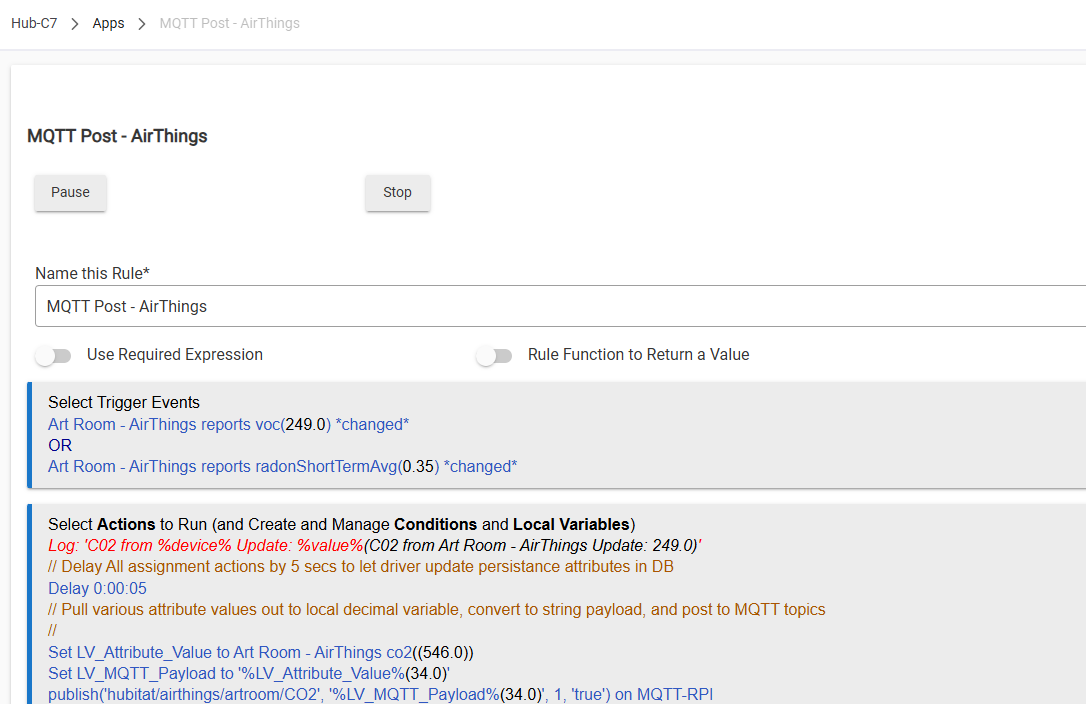Toggle Use Required Expression switch

53,355
